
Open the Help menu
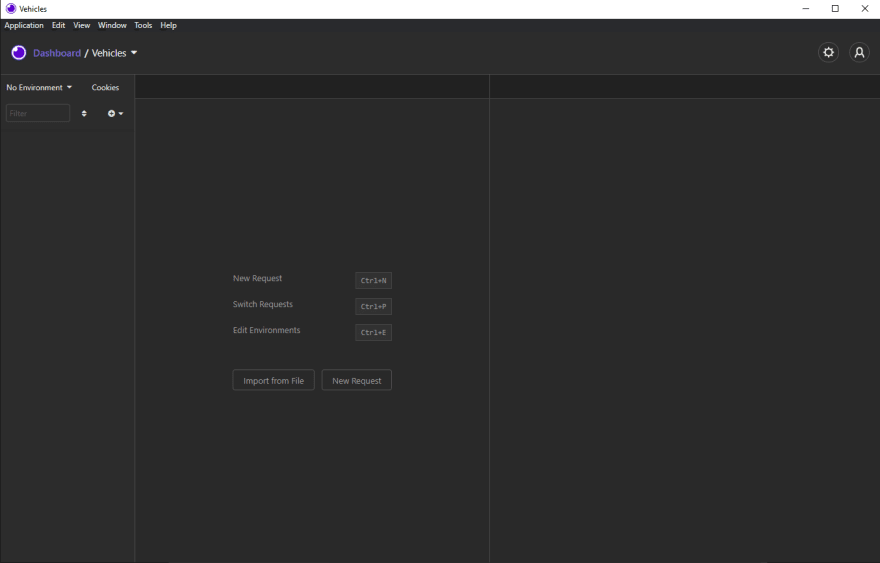tap(168, 25)
